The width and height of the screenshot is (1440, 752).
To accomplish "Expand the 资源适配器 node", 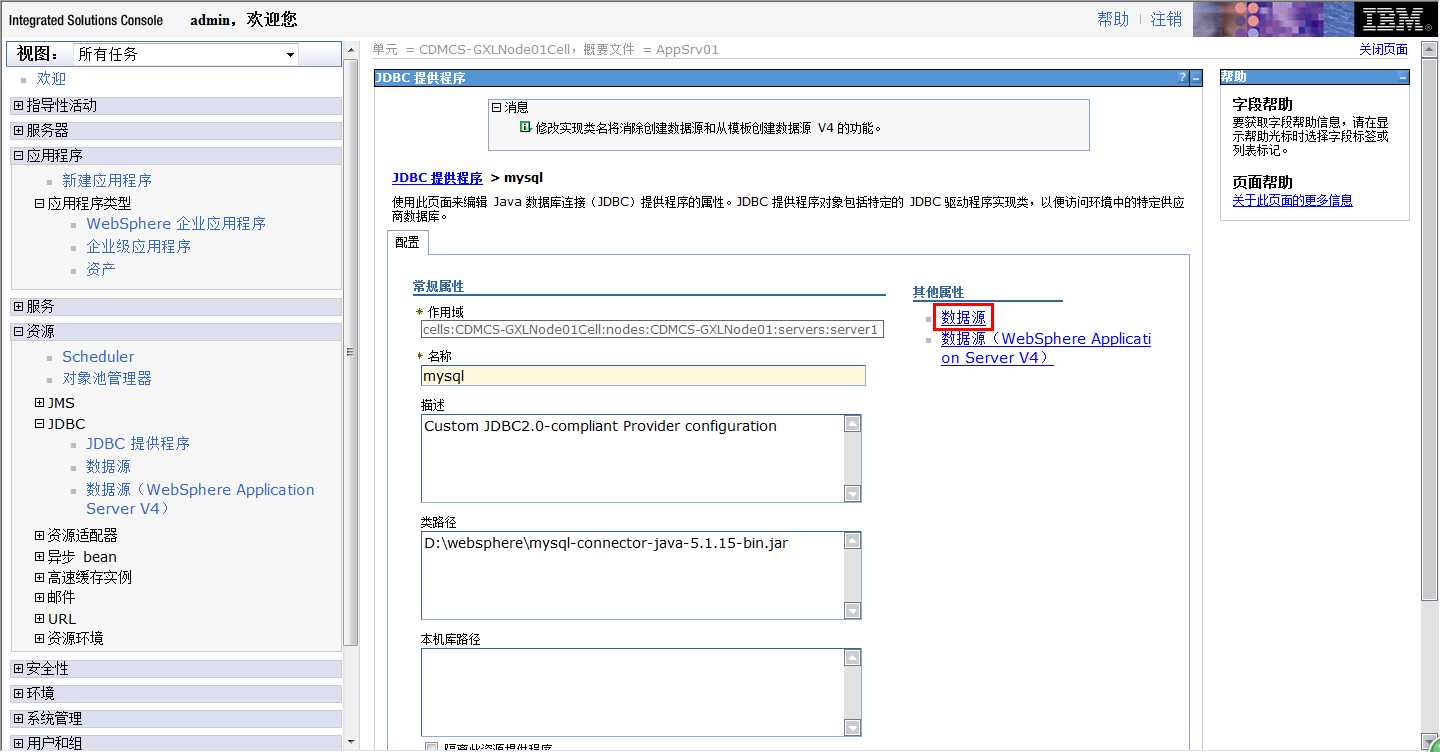I will [39, 536].
